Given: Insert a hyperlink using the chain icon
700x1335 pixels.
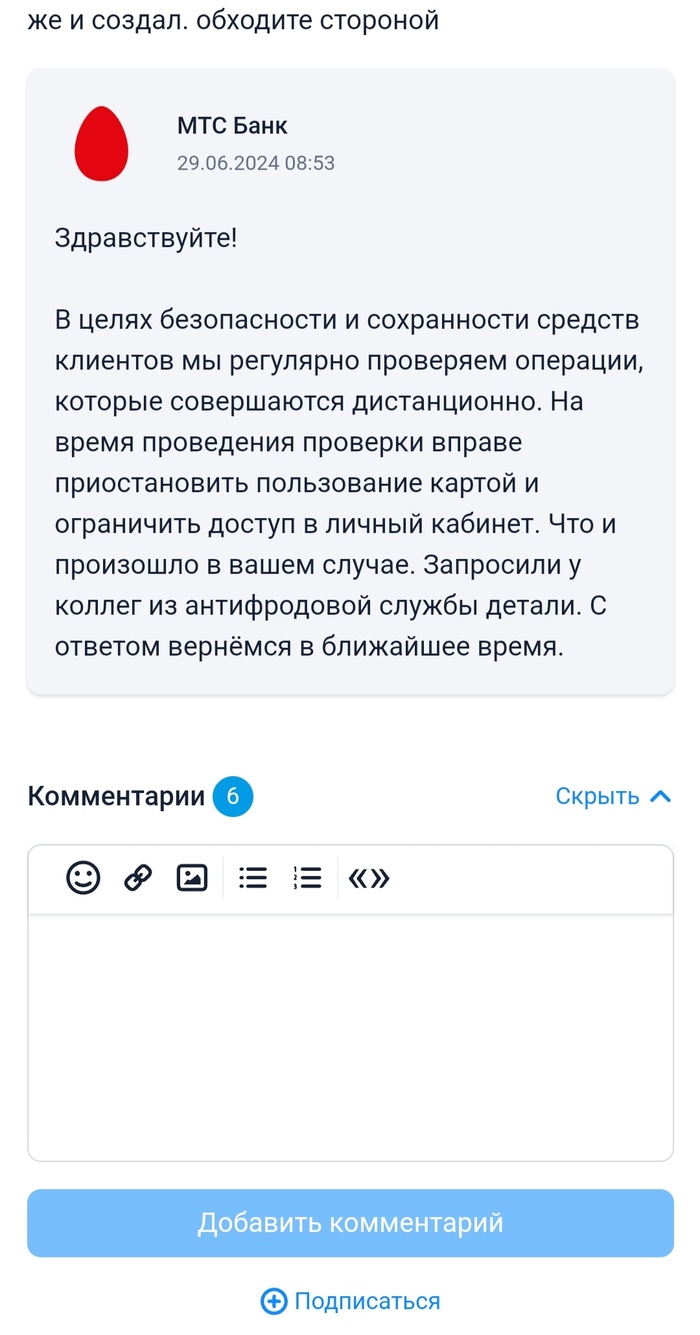Looking at the screenshot, I should (x=137, y=878).
